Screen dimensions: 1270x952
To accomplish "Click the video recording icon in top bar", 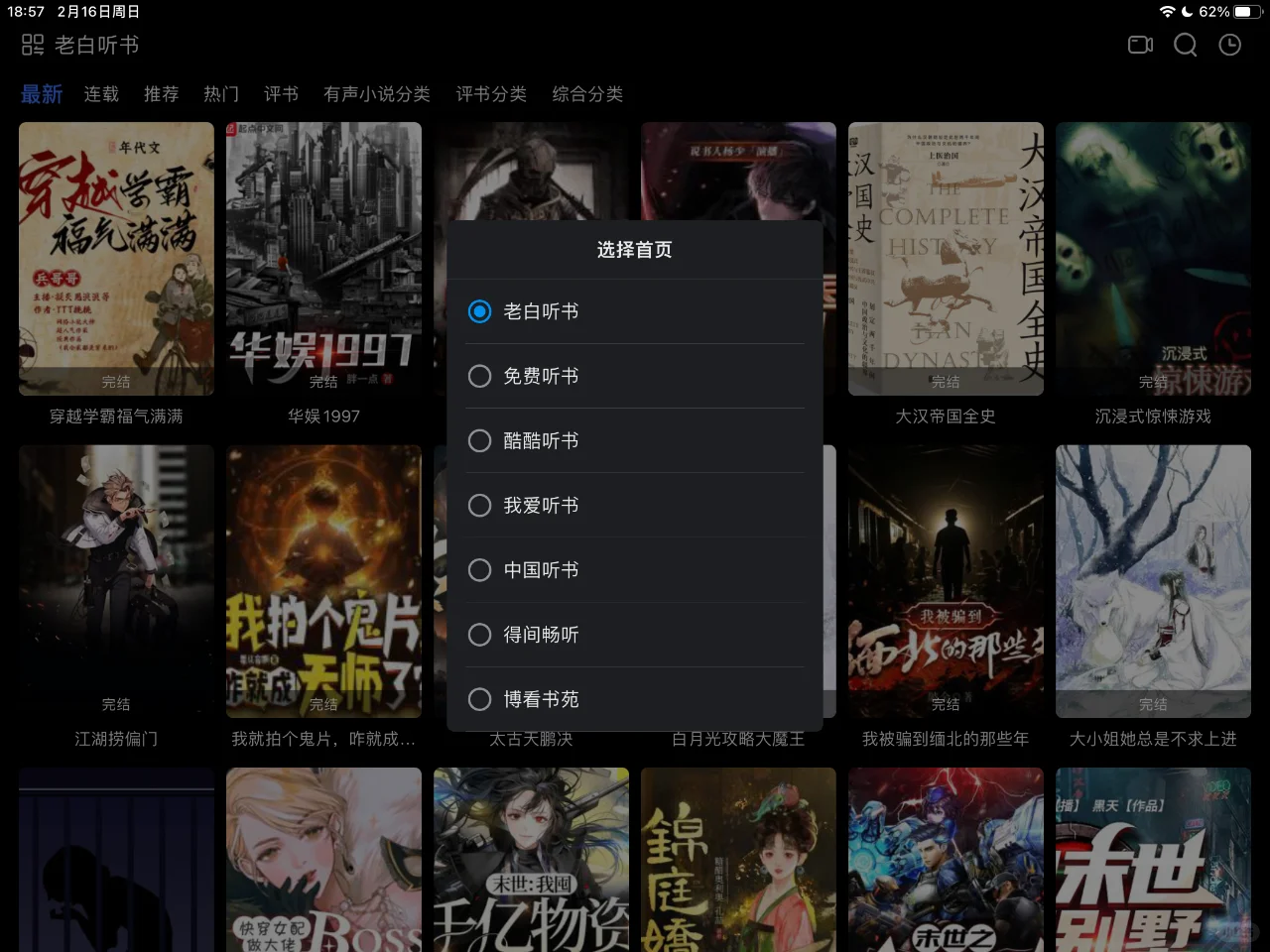I will pos(1139,45).
